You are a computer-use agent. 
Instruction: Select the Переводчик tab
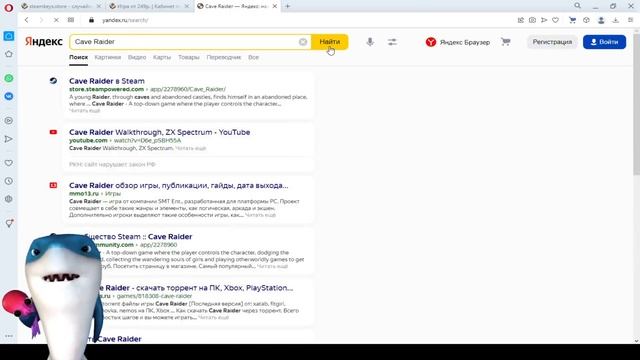click(x=224, y=57)
